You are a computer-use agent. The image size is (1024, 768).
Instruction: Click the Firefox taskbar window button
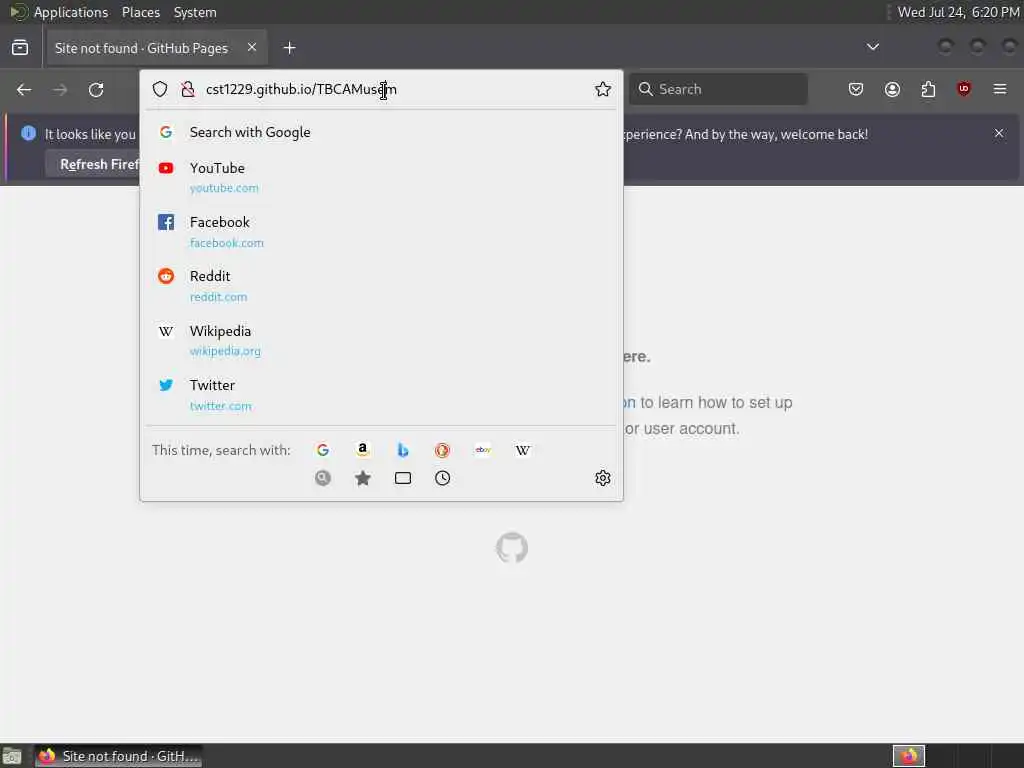(119, 756)
